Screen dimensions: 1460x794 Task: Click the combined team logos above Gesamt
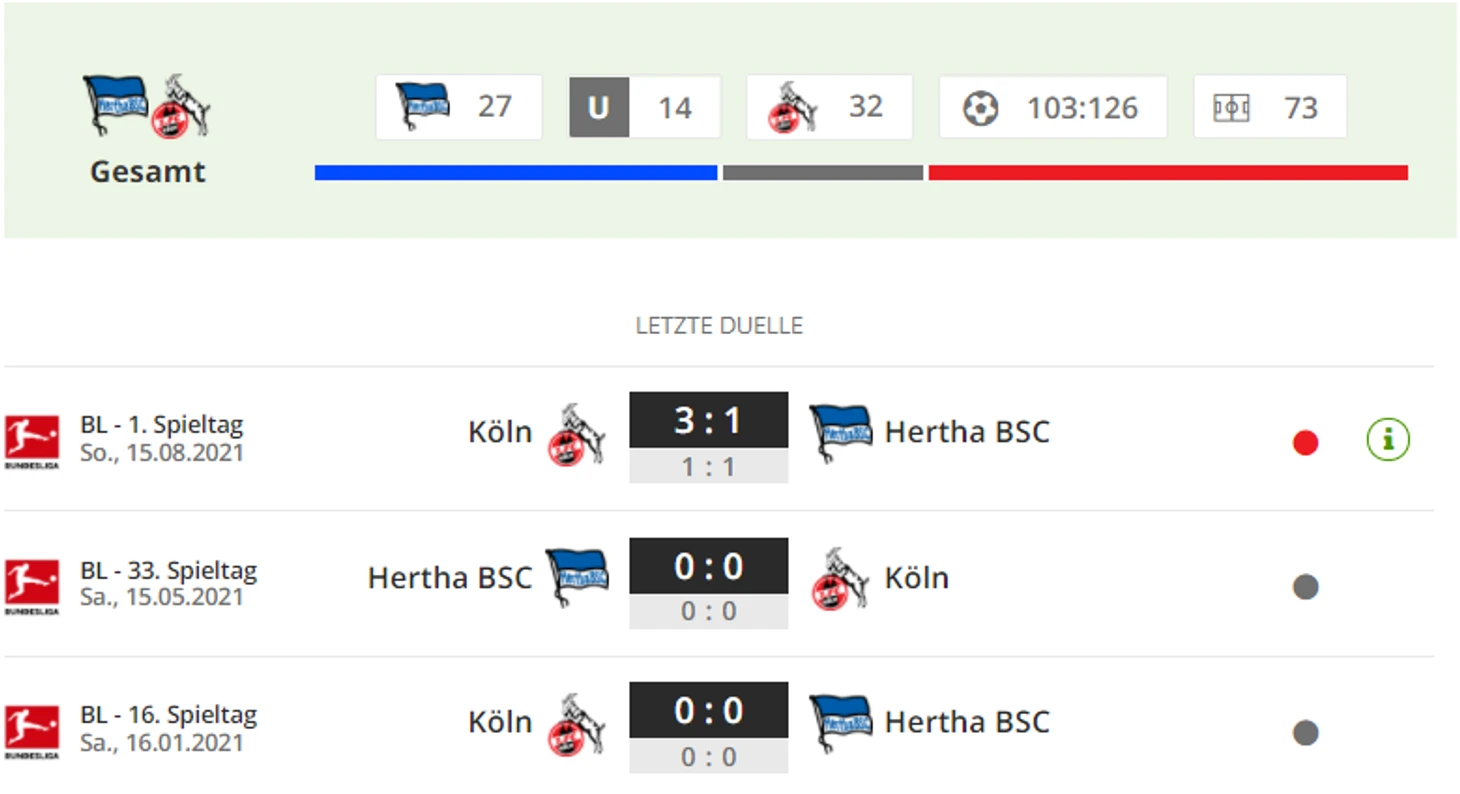tap(146, 105)
